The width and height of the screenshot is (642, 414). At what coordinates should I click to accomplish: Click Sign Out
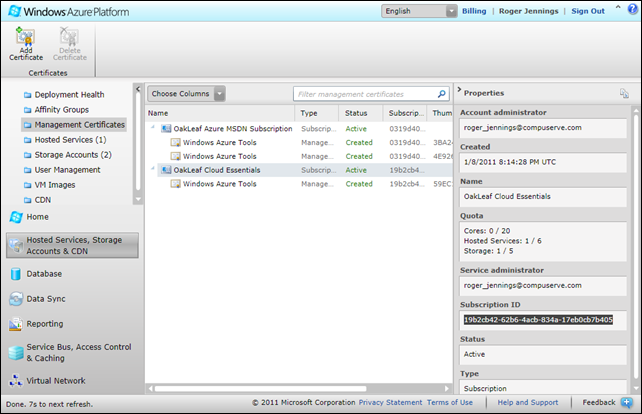(588, 11)
